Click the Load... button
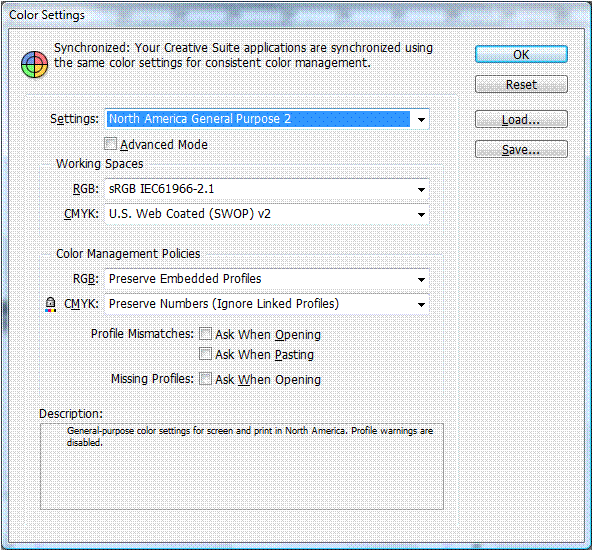Image resolution: width=593 pixels, height=551 pixels. pyautogui.click(x=521, y=120)
